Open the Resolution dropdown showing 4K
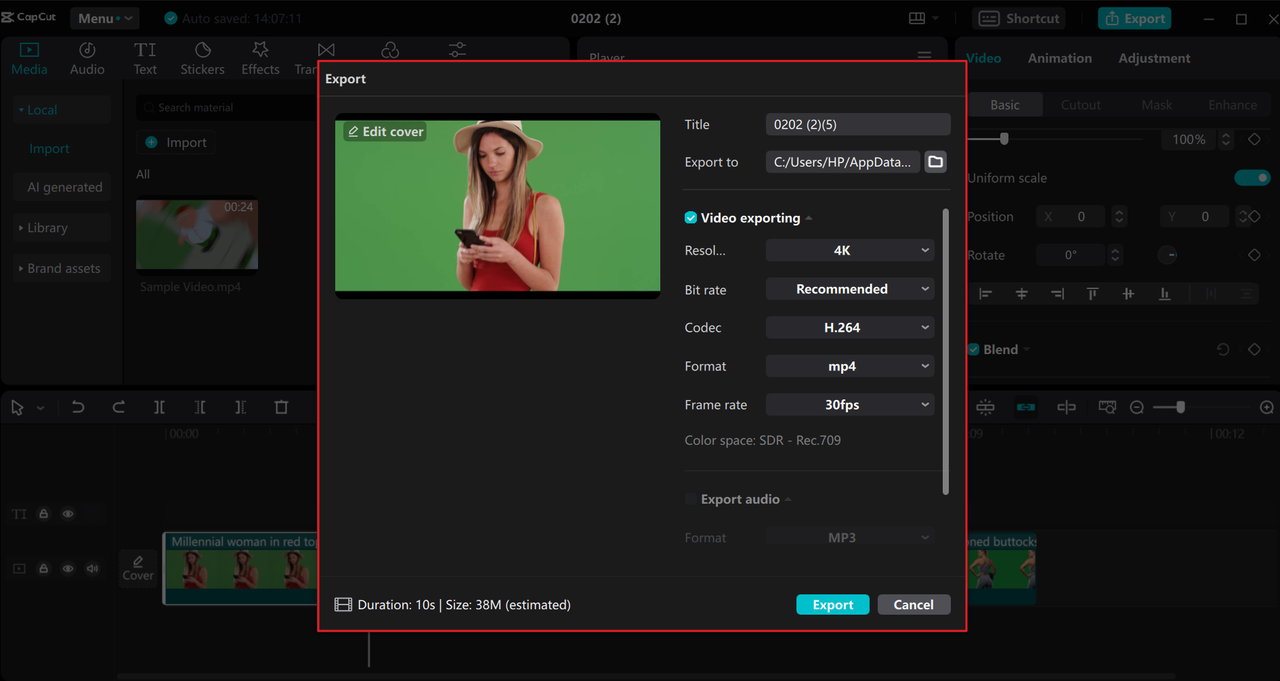1280x681 pixels. [x=850, y=250]
